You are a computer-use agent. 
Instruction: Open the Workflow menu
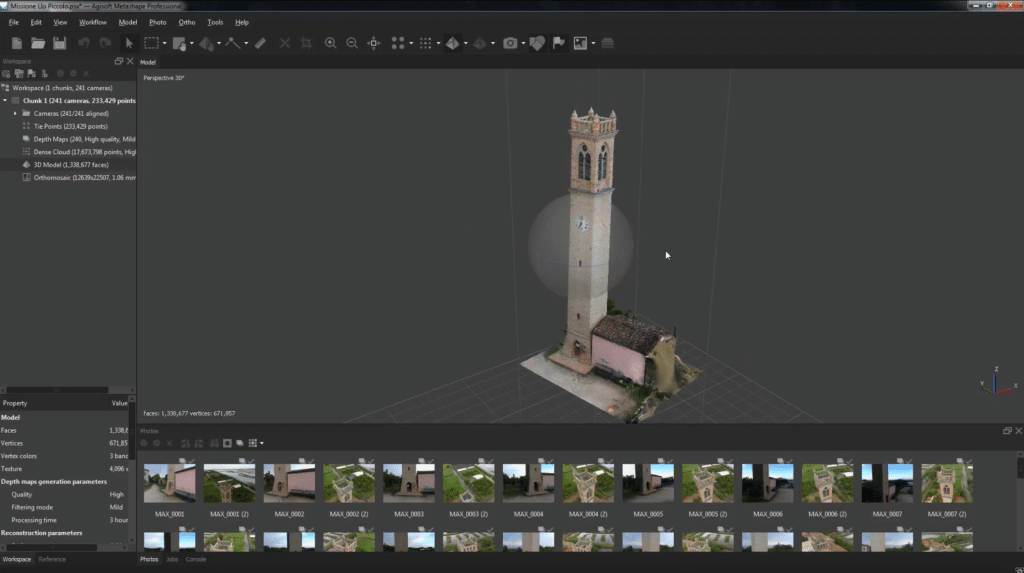point(93,22)
